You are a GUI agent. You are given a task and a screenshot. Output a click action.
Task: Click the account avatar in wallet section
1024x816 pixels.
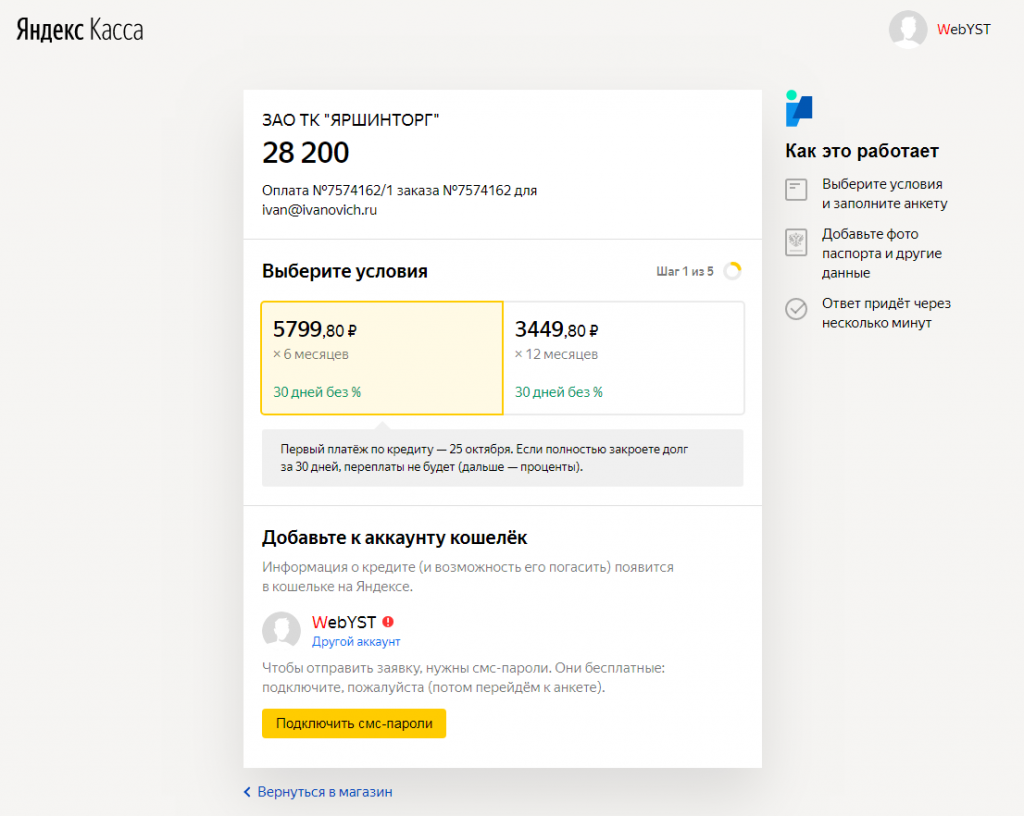(x=281, y=631)
